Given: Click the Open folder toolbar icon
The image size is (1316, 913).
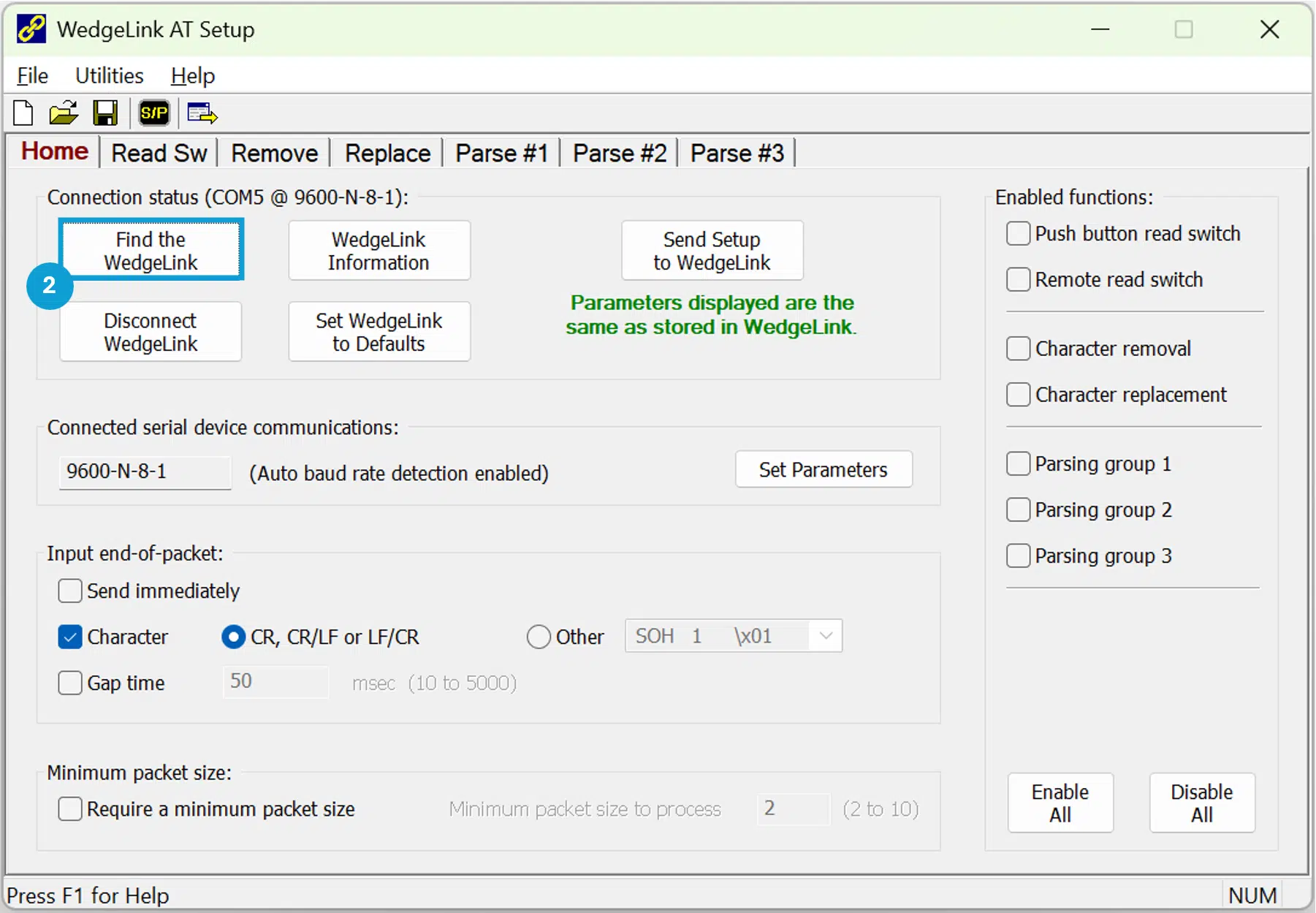Looking at the screenshot, I should 64,113.
